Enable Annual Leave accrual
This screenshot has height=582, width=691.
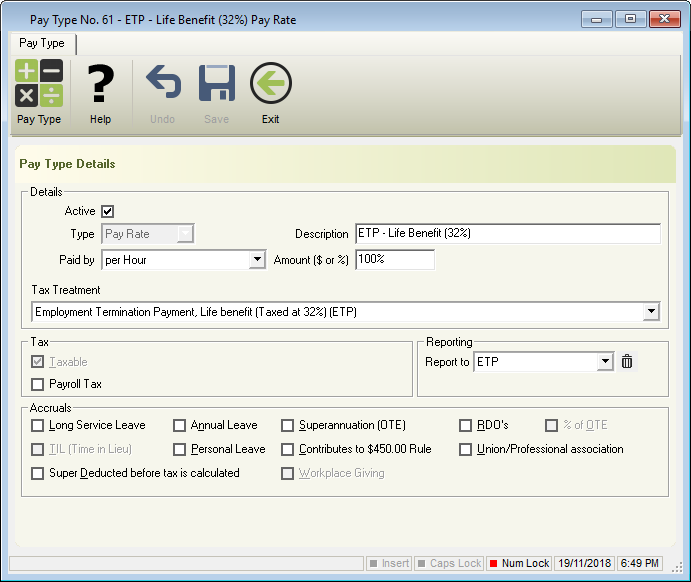click(x=179, y=425)
